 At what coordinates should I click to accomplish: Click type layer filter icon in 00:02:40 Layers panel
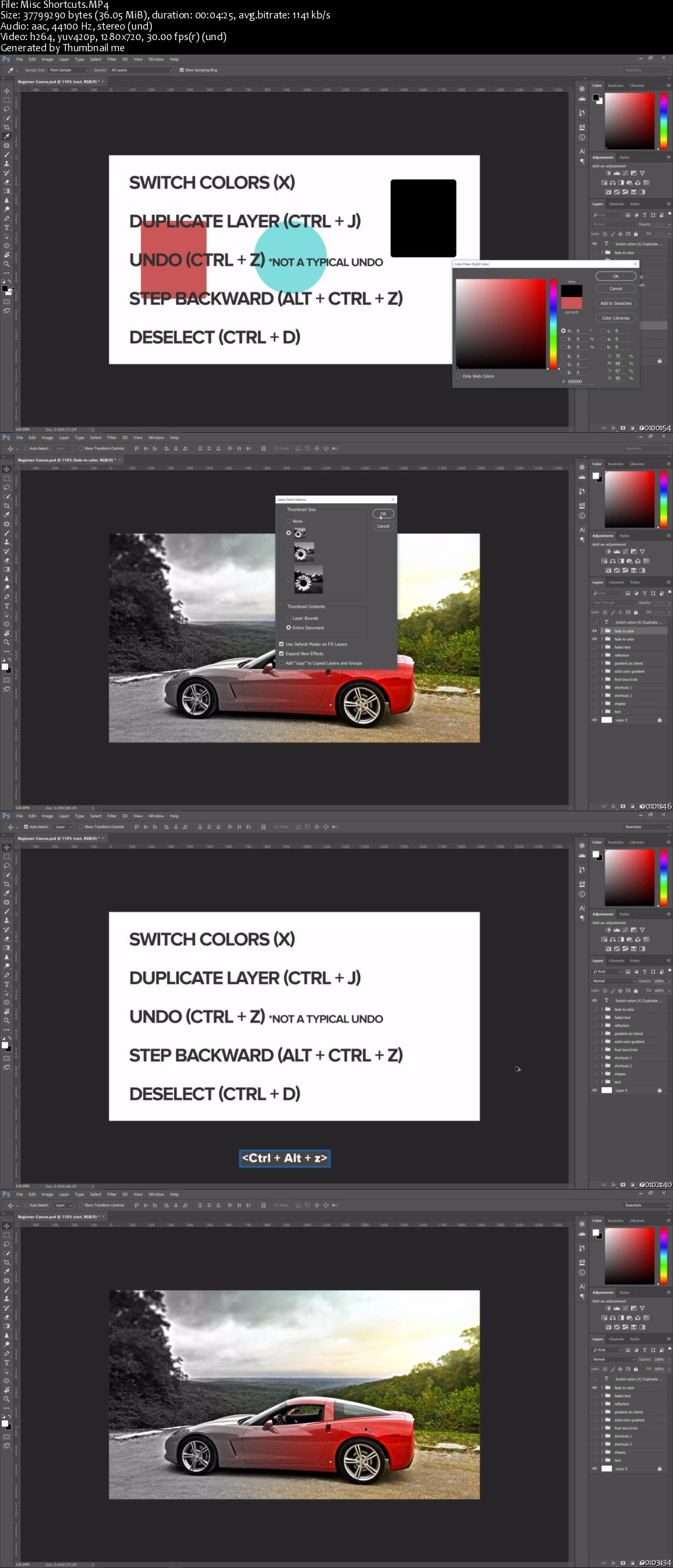(644, 972)
